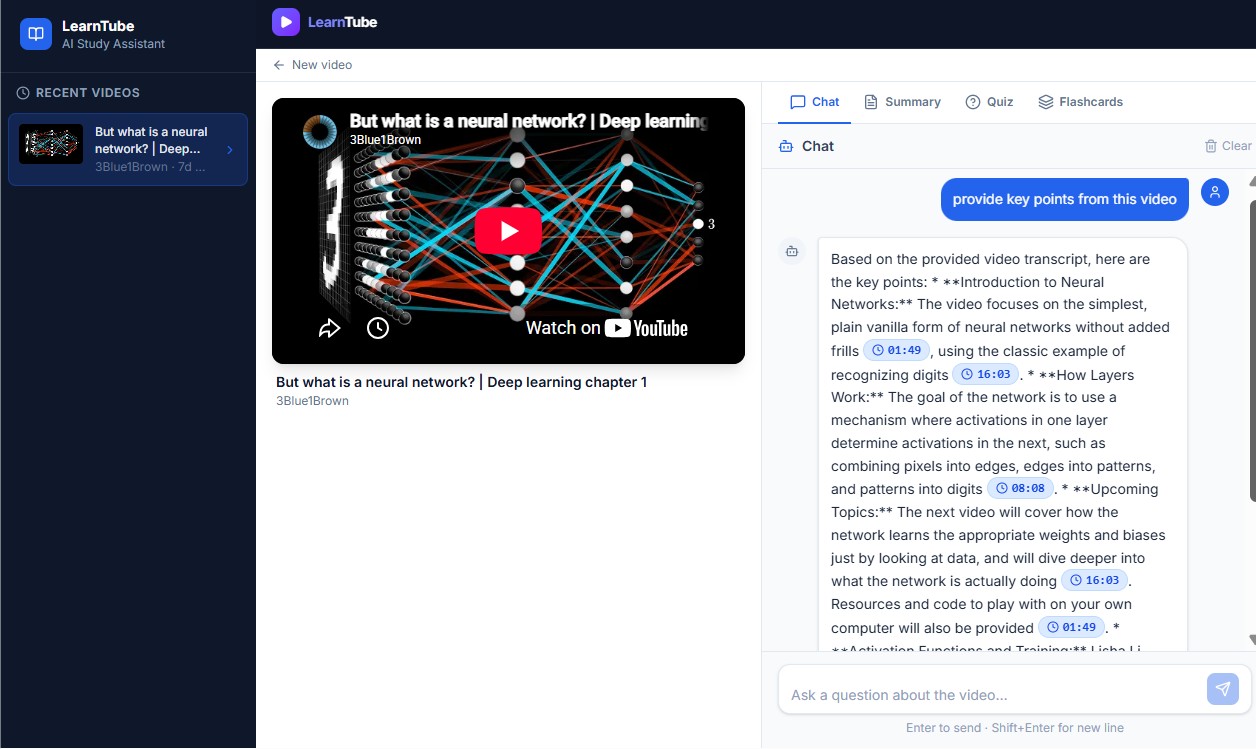Screen dimensions: 1256x749
Task: Click the recent video thumbnail in sidebar
Action: 51,144
